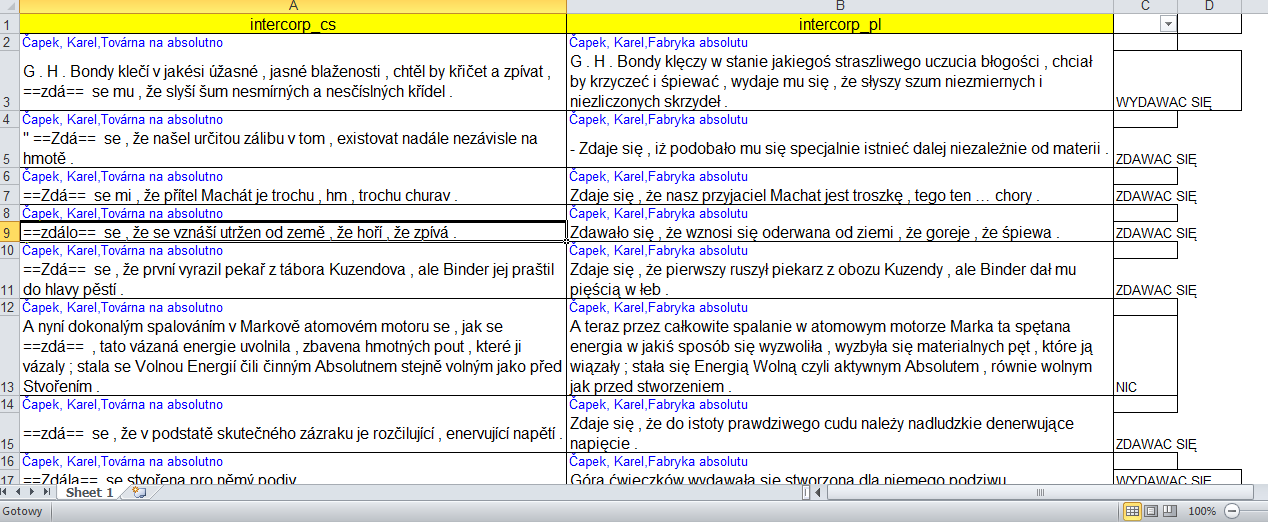This screenshot has height=522, width=1268.
Task: Select the Sheet 1 tab
Action: [x=90, y=493]
